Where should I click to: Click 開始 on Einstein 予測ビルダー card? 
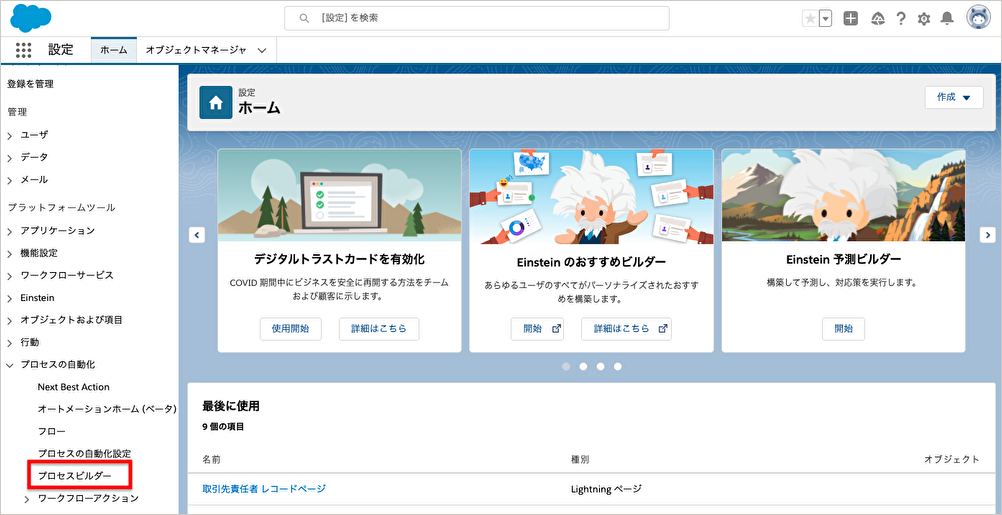point(843,329)
